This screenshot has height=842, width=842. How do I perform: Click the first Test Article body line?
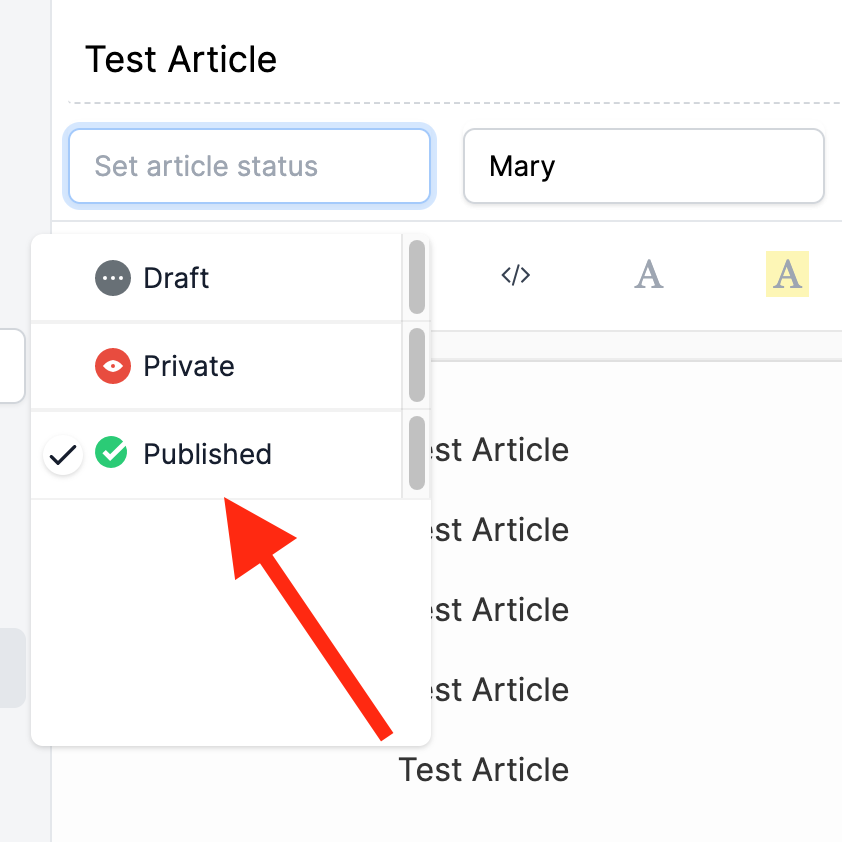[x=499, y=449]
